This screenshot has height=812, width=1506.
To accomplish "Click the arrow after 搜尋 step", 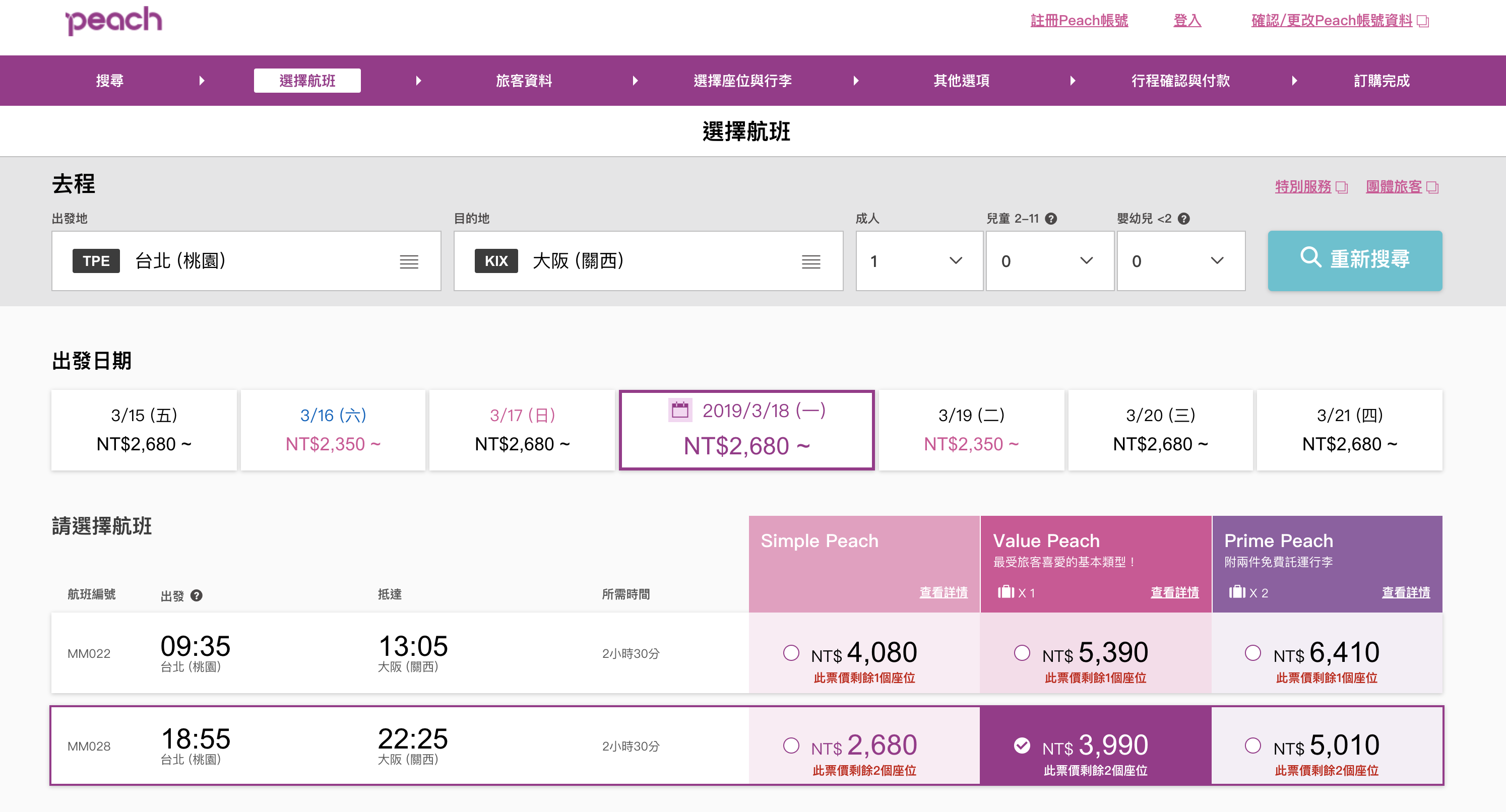I will click(202, 81).
